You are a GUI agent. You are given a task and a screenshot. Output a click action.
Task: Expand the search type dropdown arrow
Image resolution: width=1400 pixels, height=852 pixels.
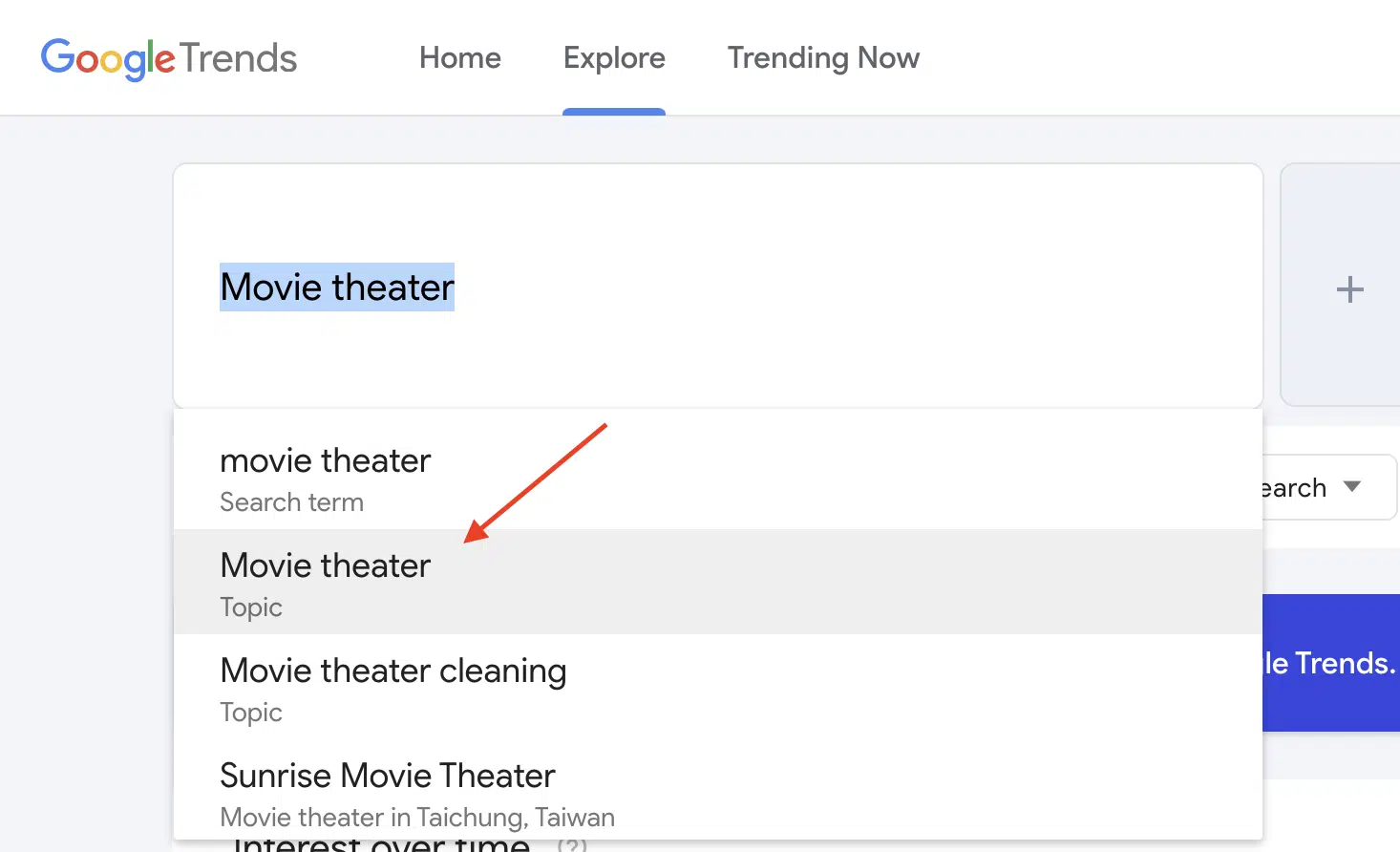(x=1351, y=486)
